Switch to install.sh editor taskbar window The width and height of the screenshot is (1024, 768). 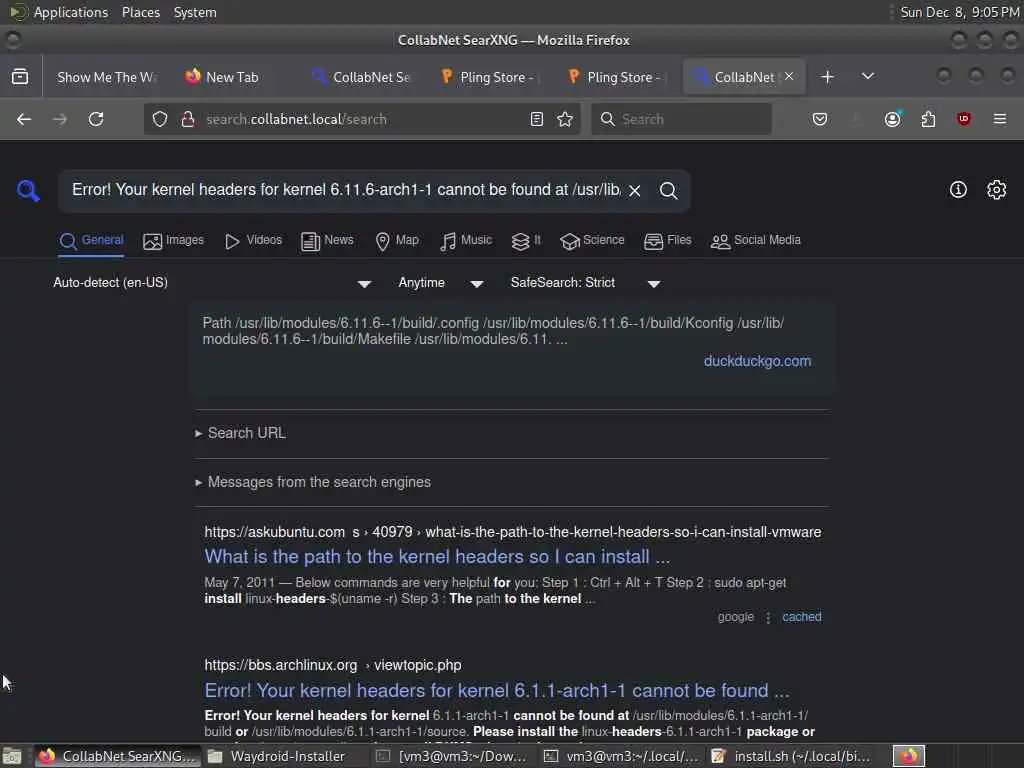pyautogui.click(x=792, y=756)
